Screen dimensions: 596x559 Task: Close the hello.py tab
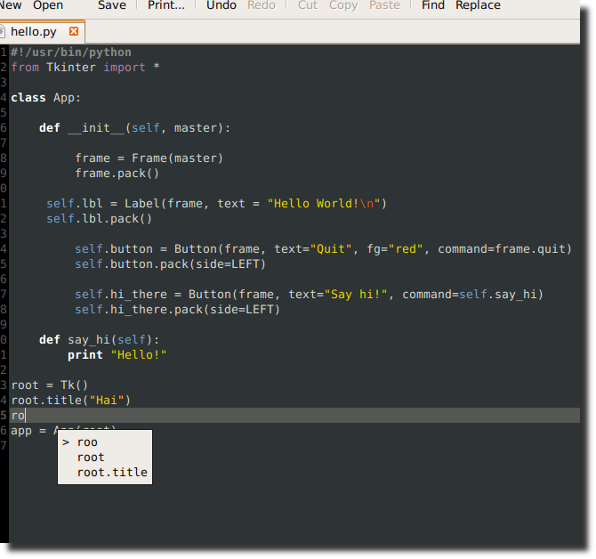(74, 31)
